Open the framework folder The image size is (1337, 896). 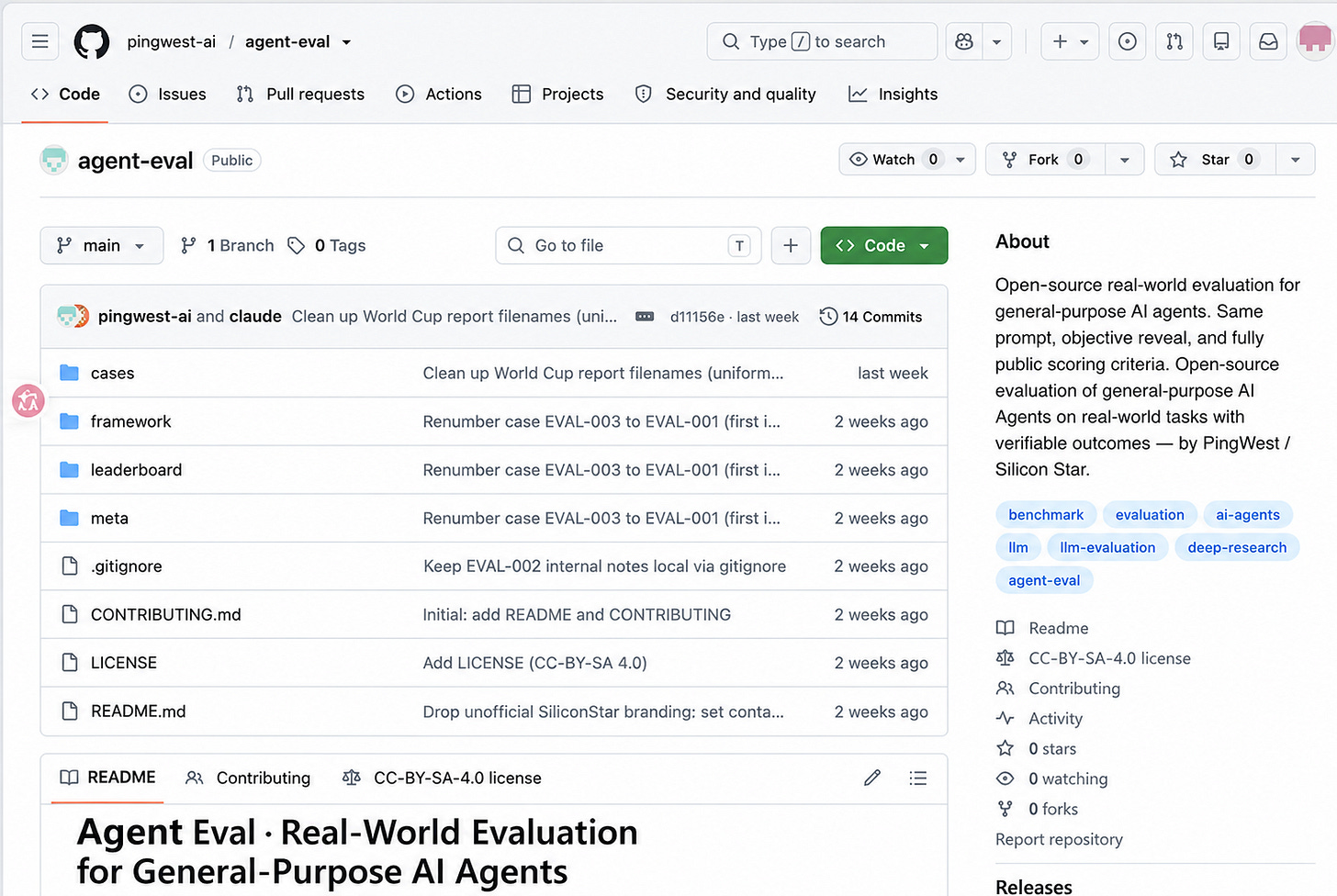tap(130, 421)
